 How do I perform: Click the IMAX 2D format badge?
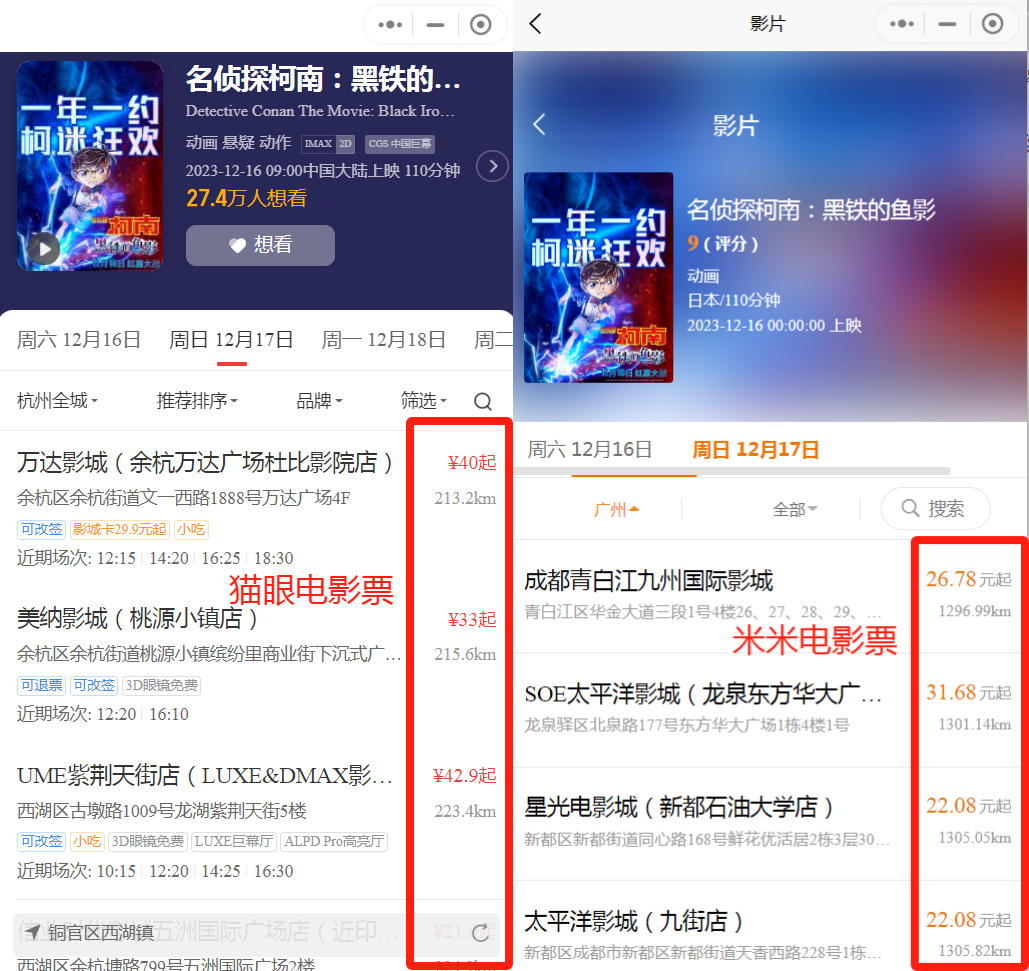328,144
